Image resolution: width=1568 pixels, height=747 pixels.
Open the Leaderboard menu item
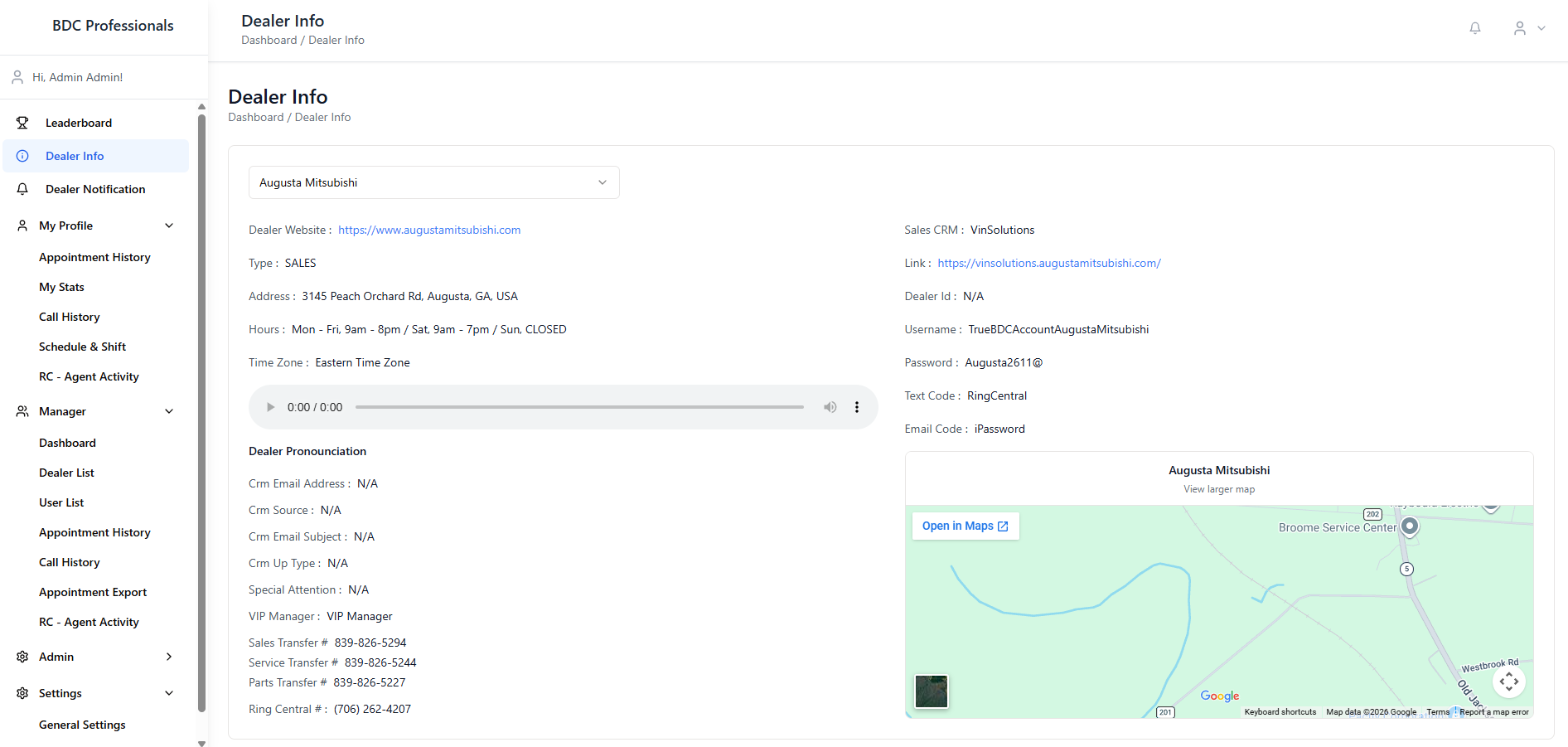pos(96,123)
